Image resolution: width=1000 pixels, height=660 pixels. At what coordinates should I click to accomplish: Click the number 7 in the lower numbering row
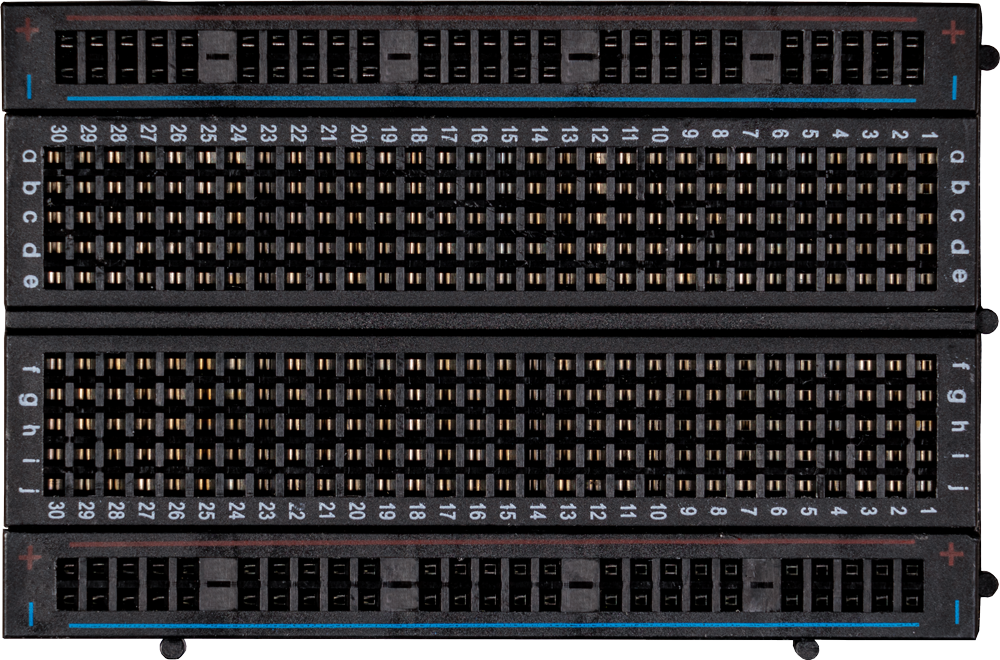(748, 511)
